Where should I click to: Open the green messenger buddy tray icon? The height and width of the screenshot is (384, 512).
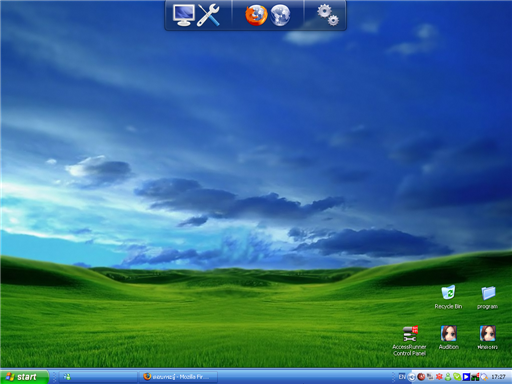[x=448, y=377]
